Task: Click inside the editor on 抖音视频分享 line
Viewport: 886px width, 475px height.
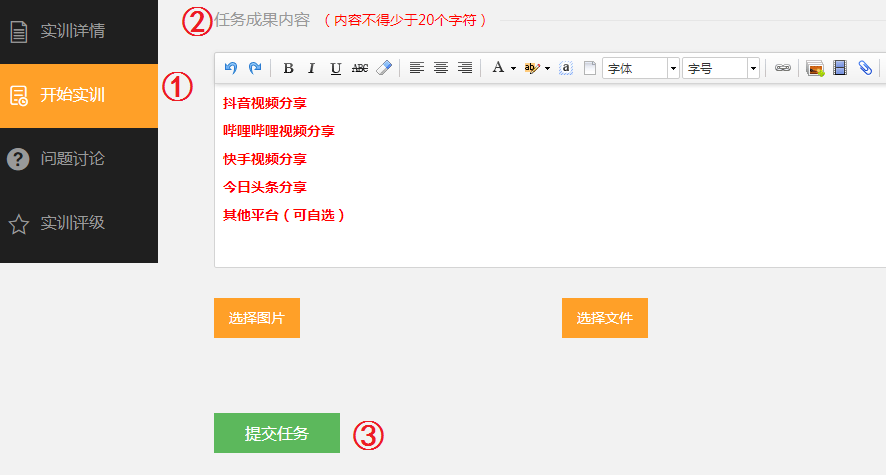Action: coord(266,103)
